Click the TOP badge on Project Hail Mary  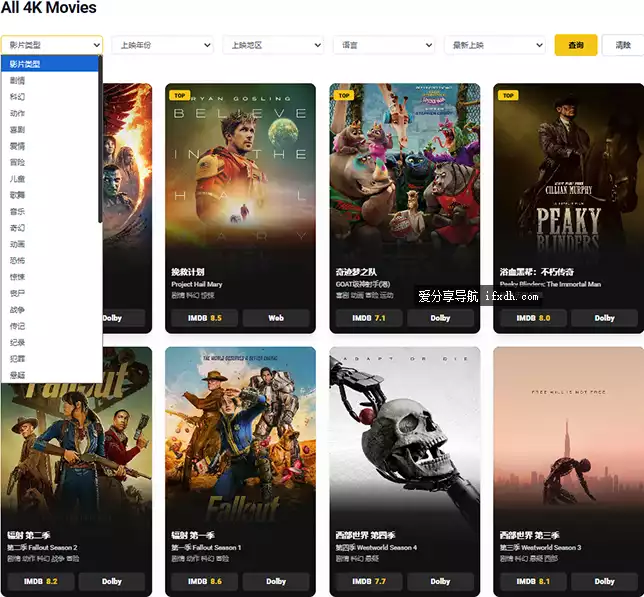tap(179, 95)
